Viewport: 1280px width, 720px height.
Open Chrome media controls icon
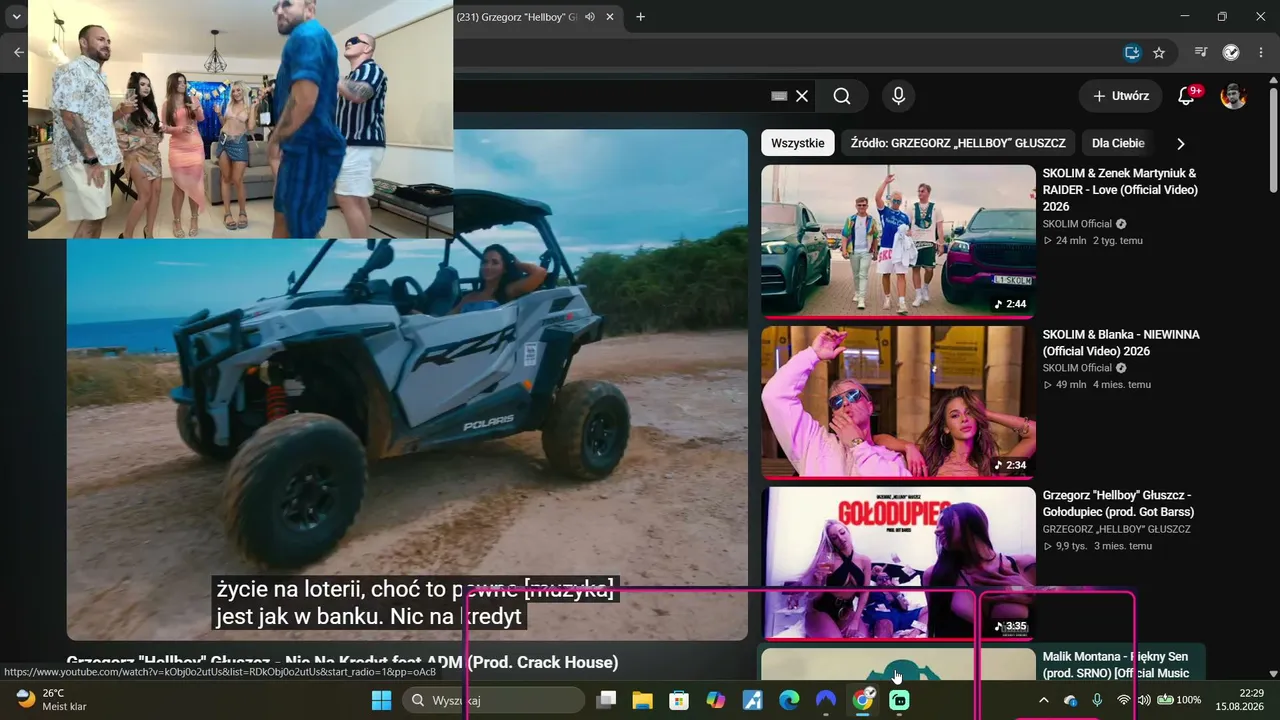(x=1201, y=52)
